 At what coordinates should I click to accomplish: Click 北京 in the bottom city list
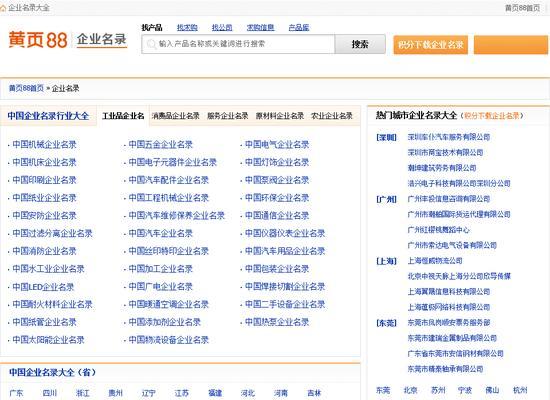410,390
